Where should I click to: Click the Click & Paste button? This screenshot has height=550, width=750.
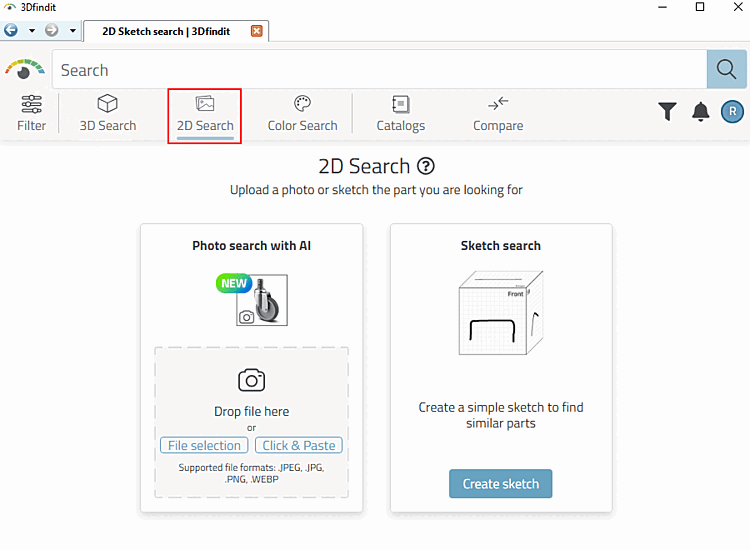pyautogui.click(x=299, y=446)
